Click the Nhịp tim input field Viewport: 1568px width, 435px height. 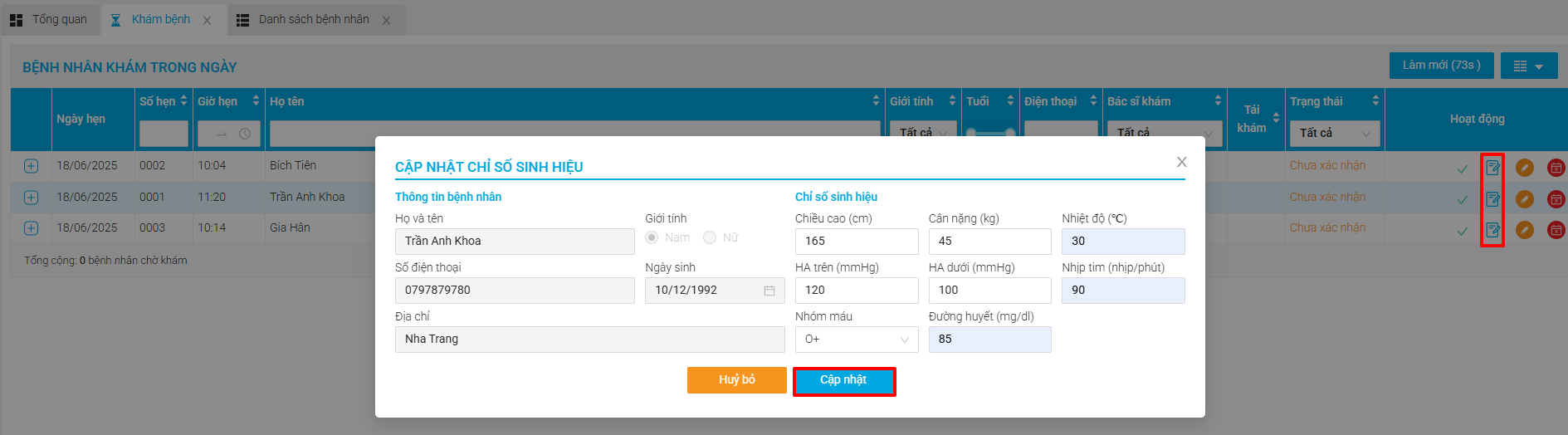click(1123, 291)
